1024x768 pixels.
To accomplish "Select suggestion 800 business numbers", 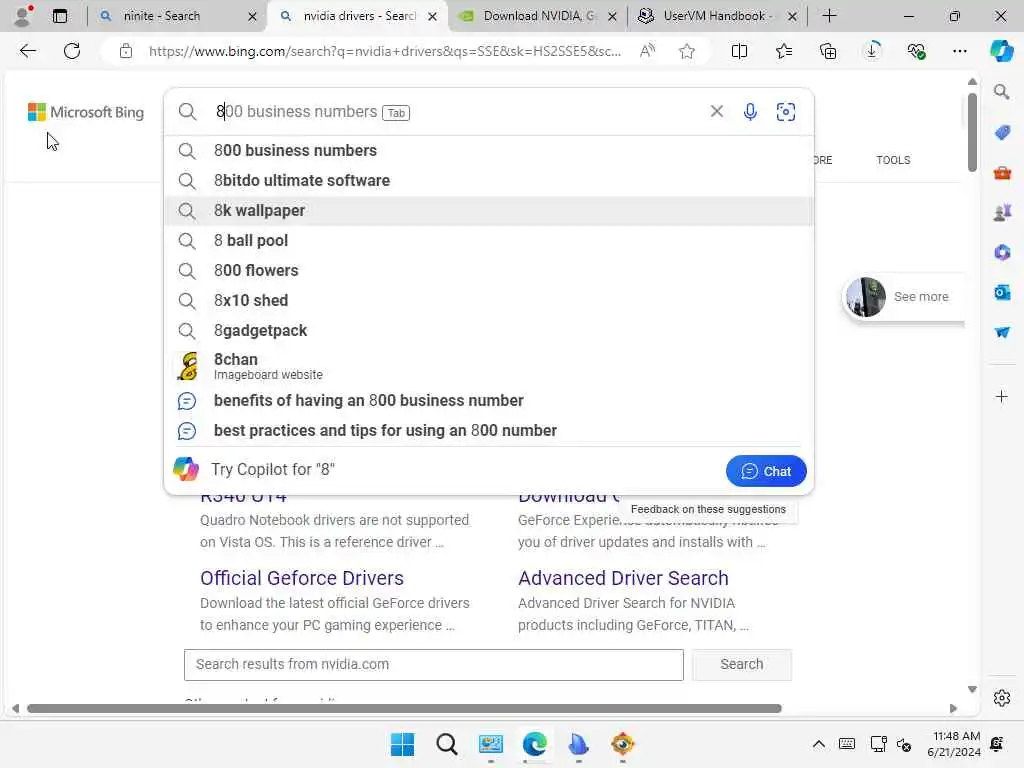I will coord(488,151).
